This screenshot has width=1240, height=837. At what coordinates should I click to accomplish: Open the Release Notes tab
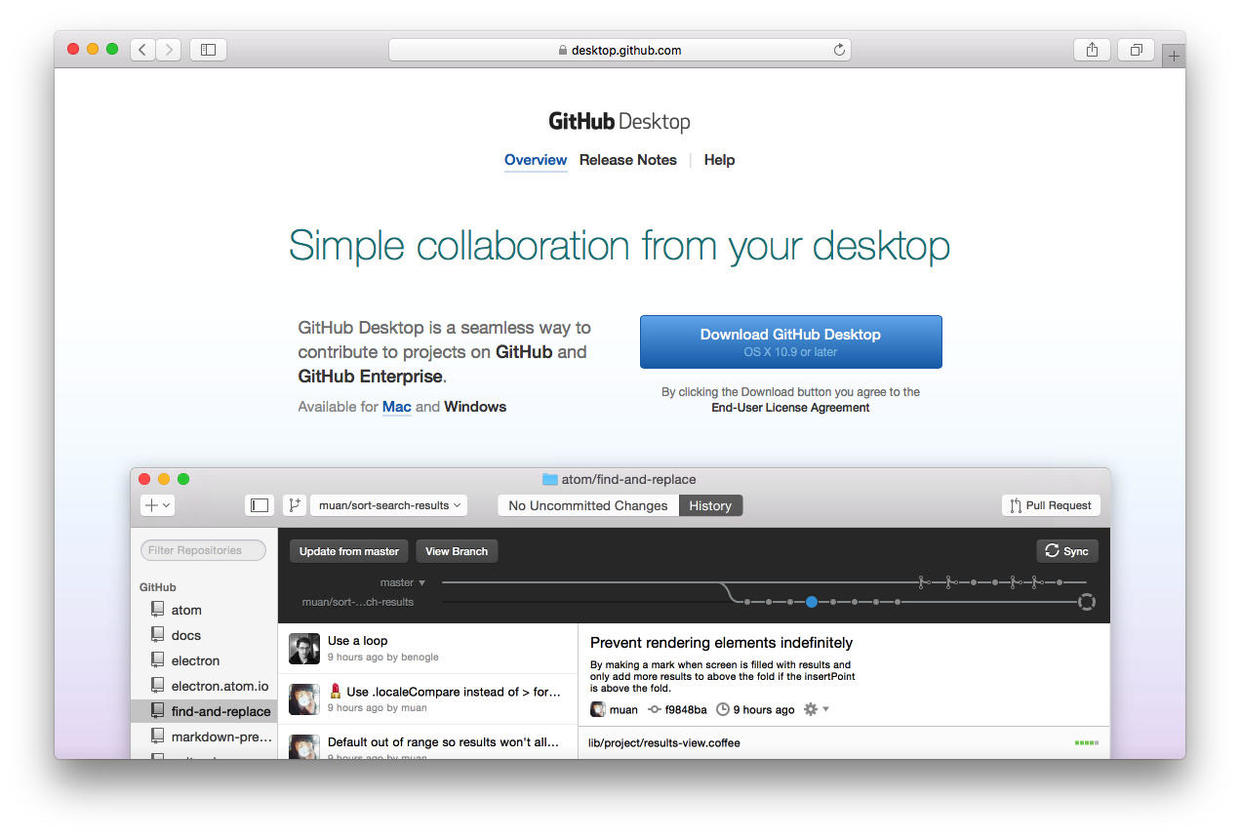pyautogui.click(x=628, y=160)
